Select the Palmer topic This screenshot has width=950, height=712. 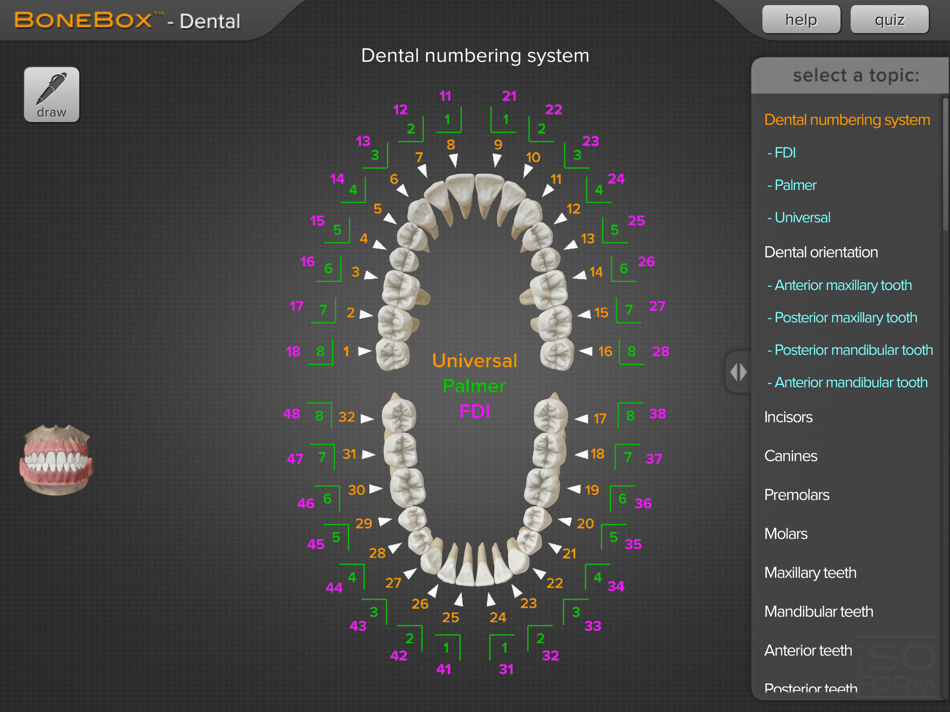[x=793, y=185]
